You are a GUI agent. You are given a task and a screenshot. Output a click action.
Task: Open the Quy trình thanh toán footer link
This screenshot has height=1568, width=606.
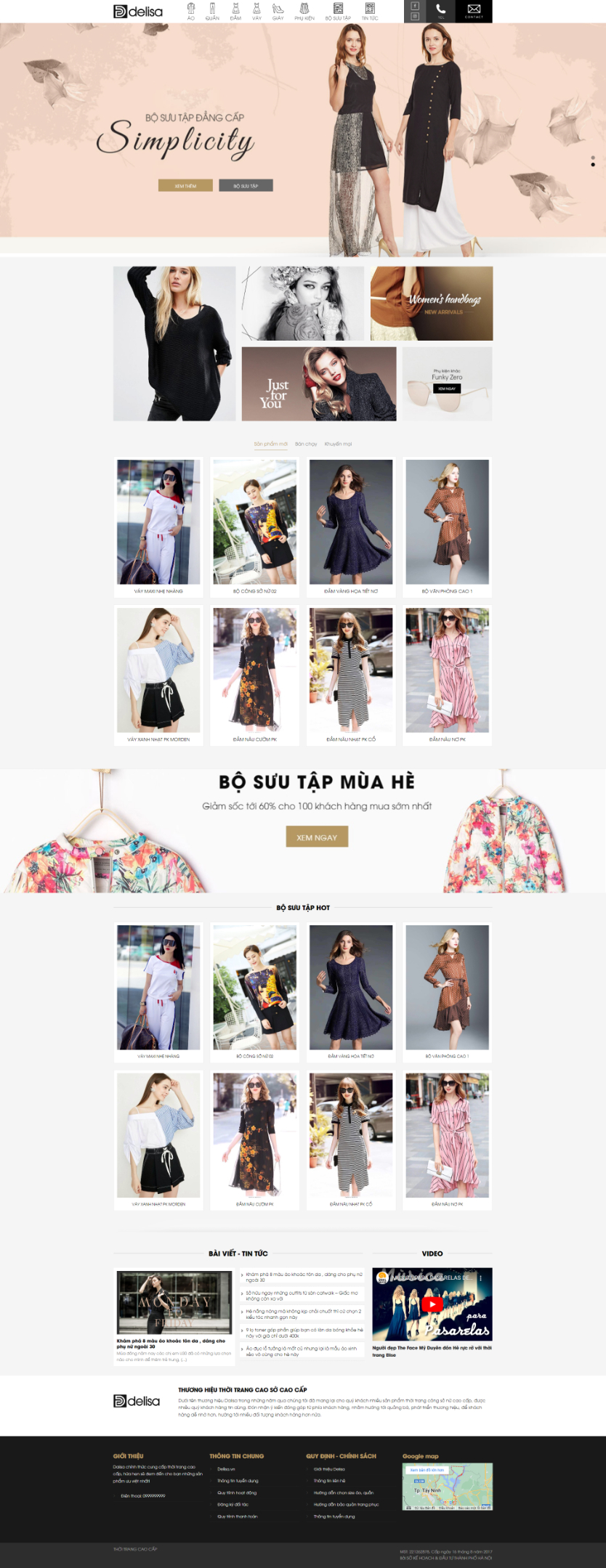[237, 1516]
